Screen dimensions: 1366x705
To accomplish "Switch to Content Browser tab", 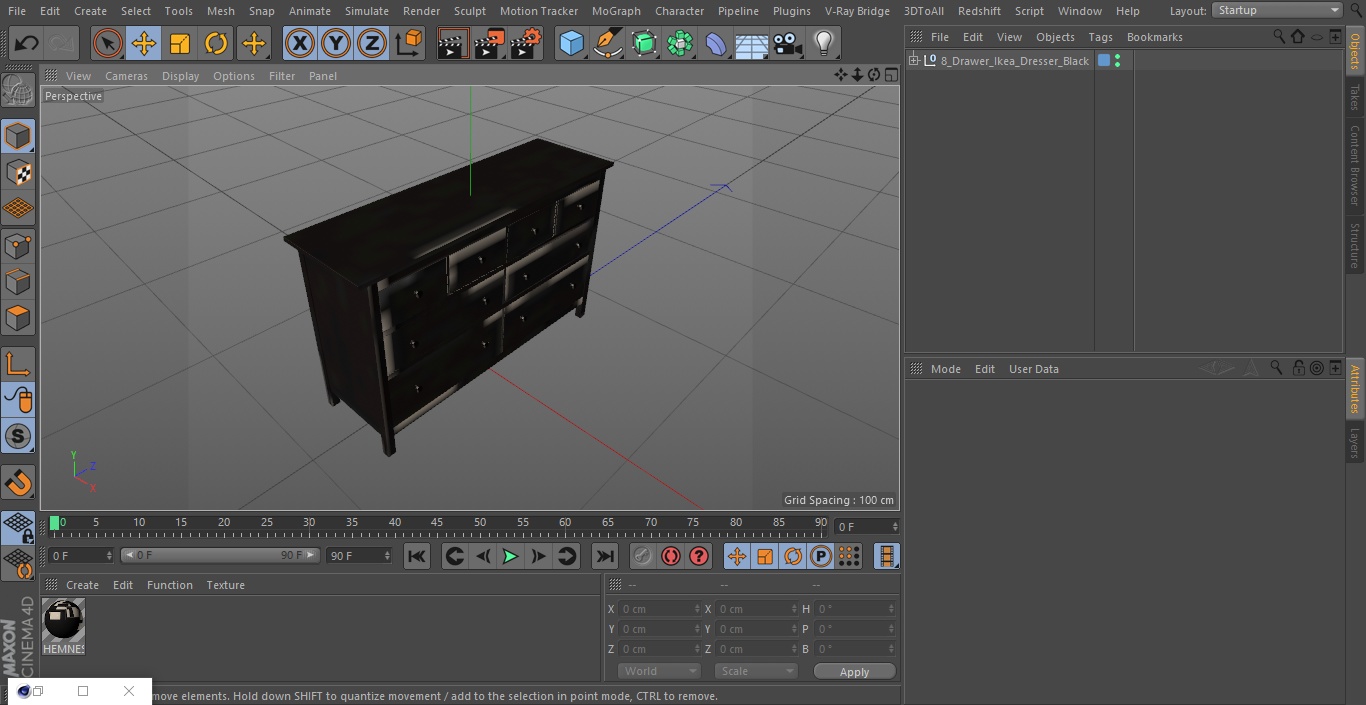I will click(x=1355, y=165).
